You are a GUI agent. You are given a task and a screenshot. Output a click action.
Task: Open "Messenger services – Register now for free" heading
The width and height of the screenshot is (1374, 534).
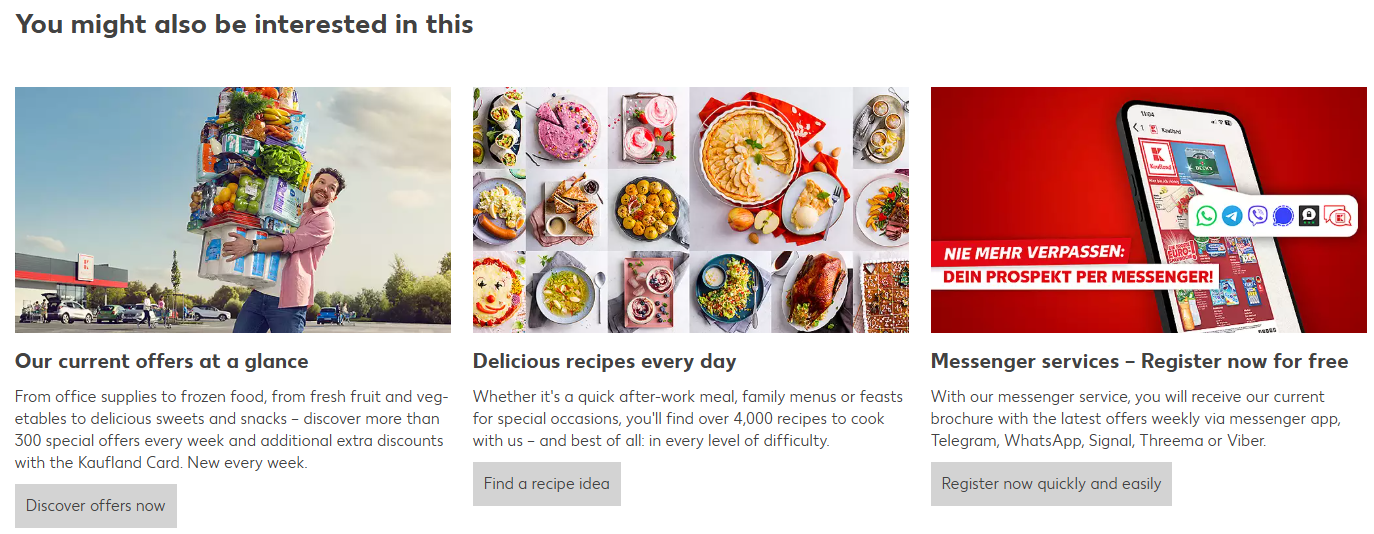coord(1139,361)
